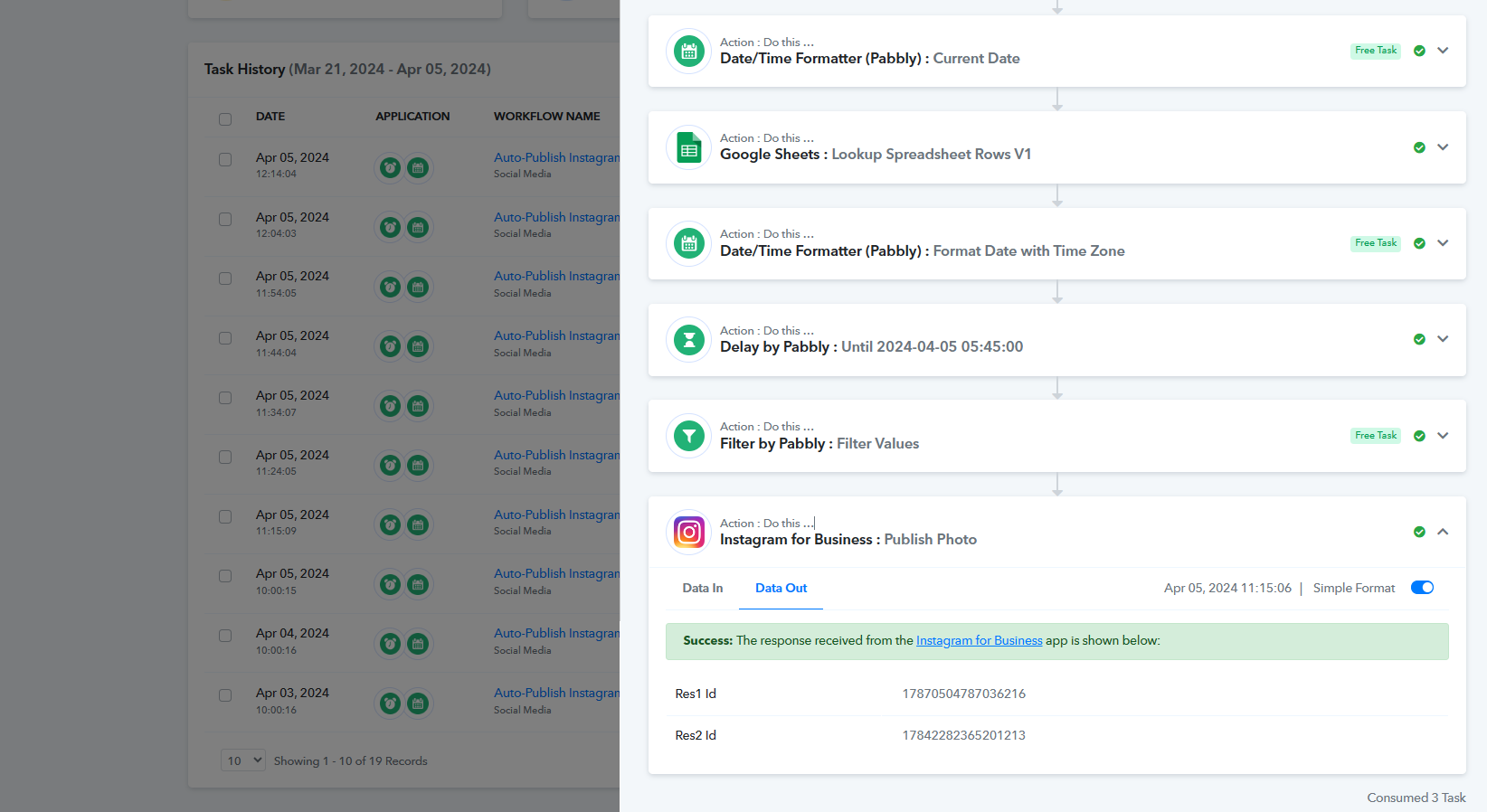Click the Free Task badge on Filter step
The width and height of the screenshot is (1487, 812).
[1376, 436]
